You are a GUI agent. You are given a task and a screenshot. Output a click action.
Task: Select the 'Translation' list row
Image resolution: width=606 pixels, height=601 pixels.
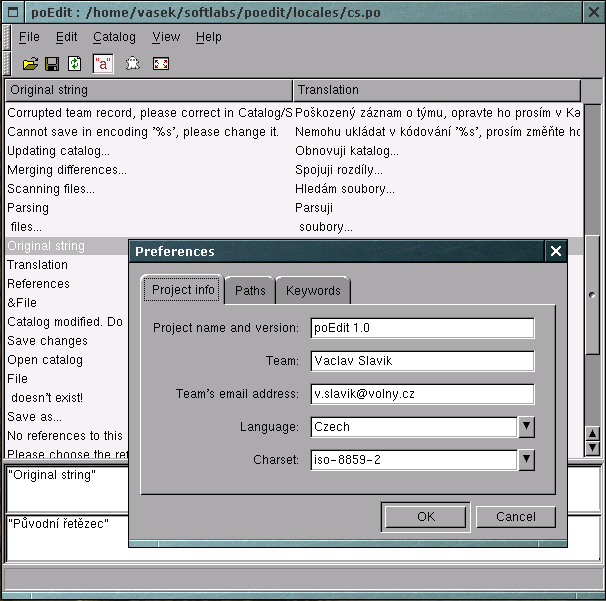[x=67, y=265]
